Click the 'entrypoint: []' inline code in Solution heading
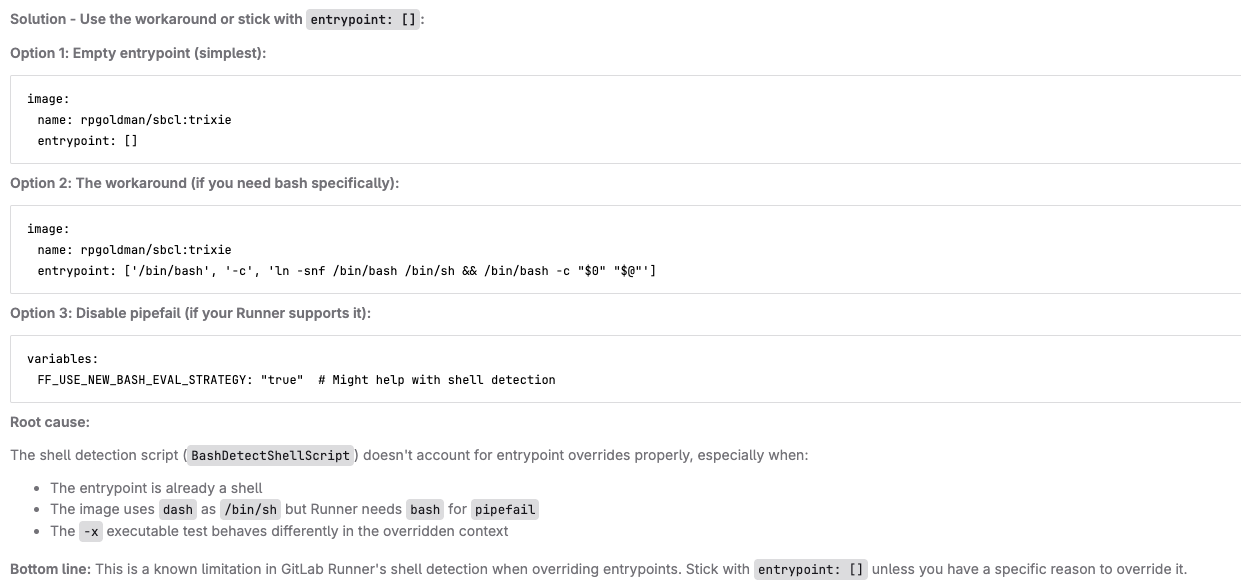 tap(363, 20)
